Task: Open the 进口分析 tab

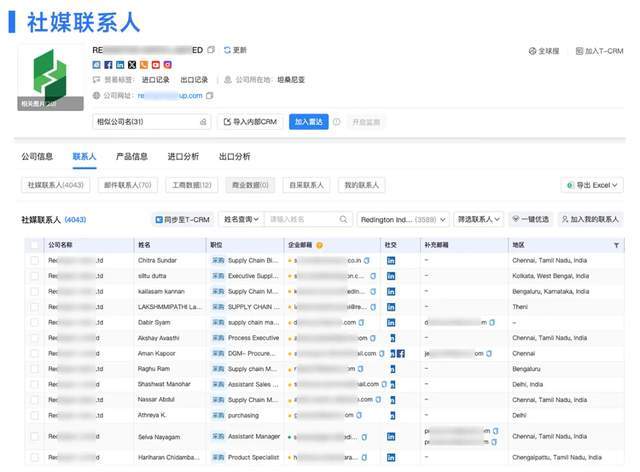Action: pyautogui.click(x=183, y=157)
